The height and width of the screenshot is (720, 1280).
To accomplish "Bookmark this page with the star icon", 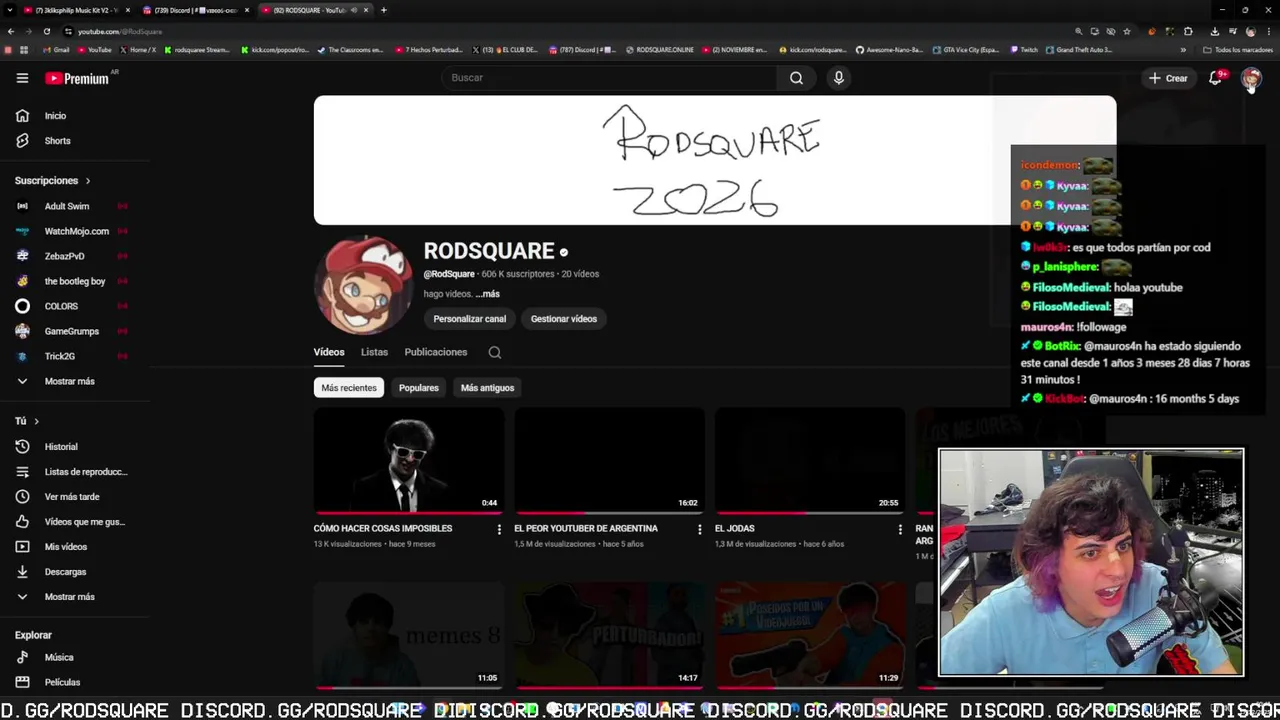I will tap(1127, 31).
